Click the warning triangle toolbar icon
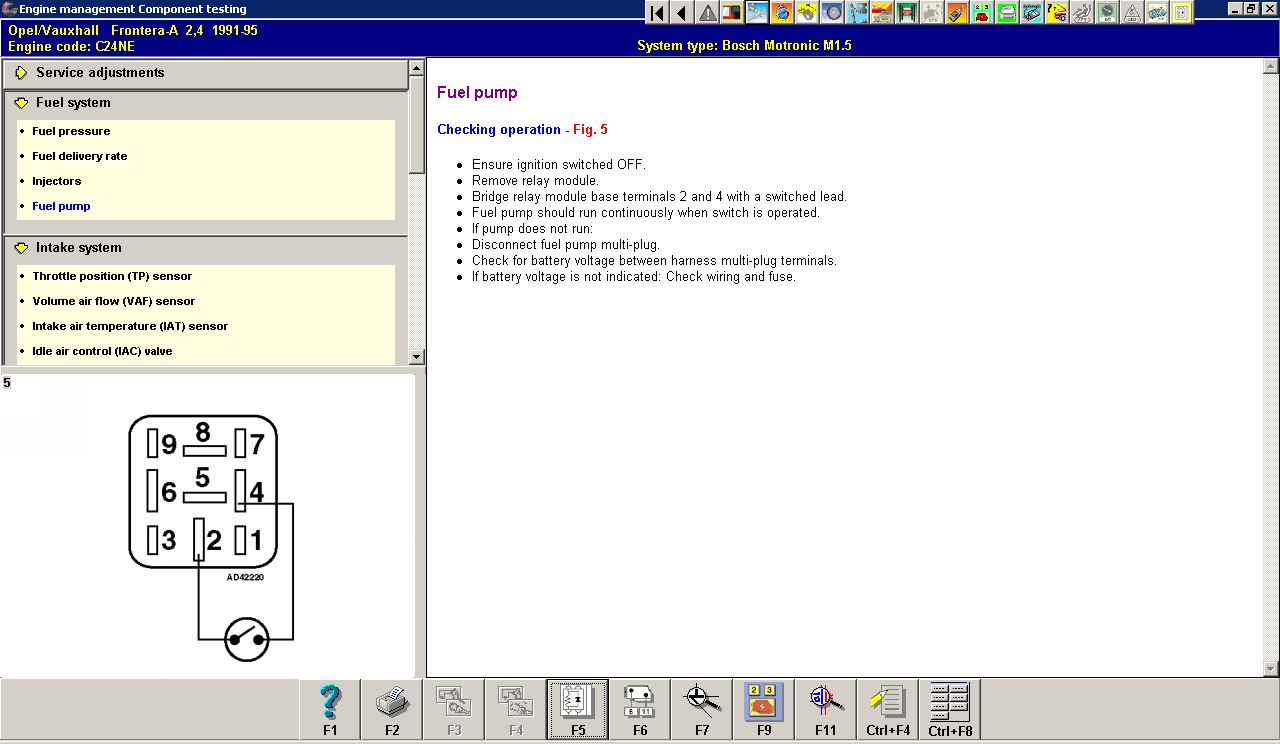This screenshot has width=1280, height=744. point(708,13)
